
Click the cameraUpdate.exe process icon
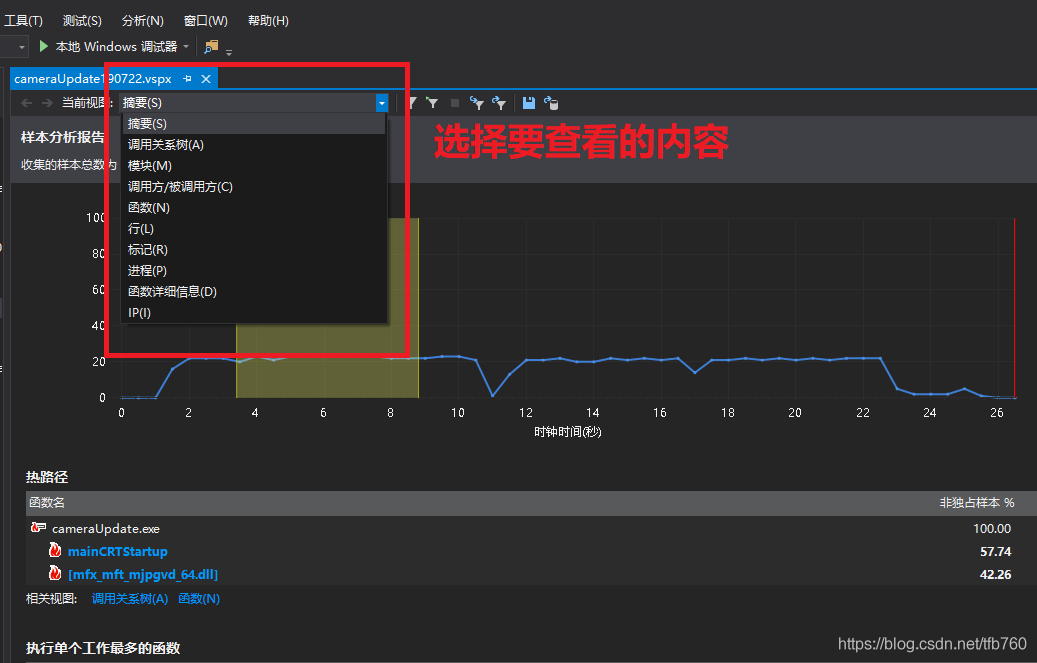pyautogui.click(x=38, y=527)
